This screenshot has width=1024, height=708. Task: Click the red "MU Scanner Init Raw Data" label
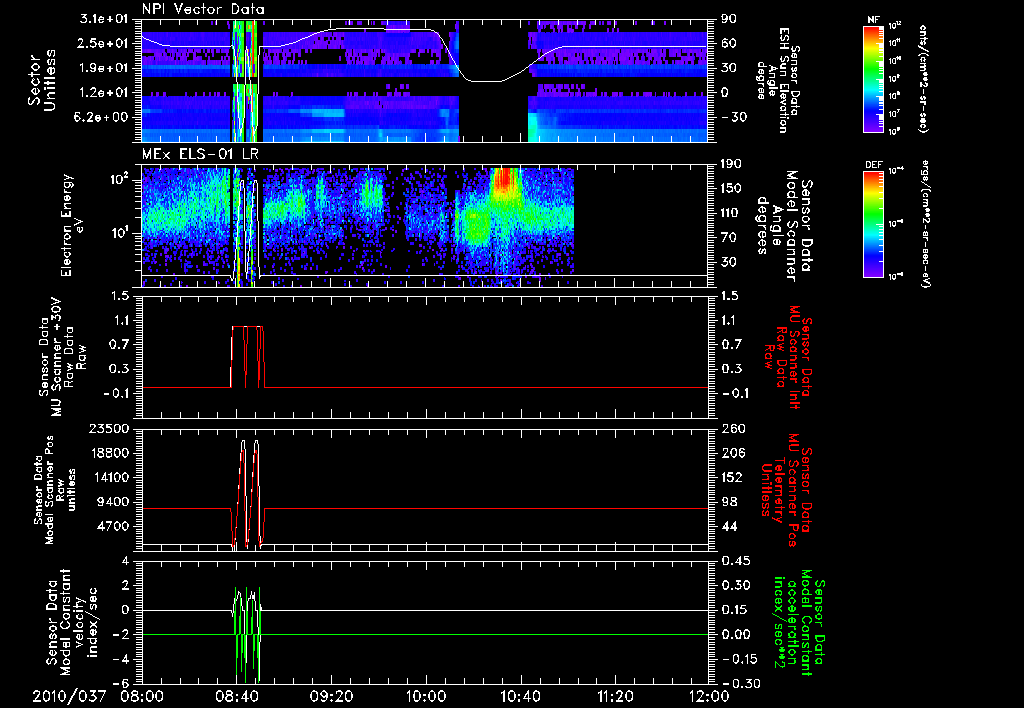tap(788, 357)
